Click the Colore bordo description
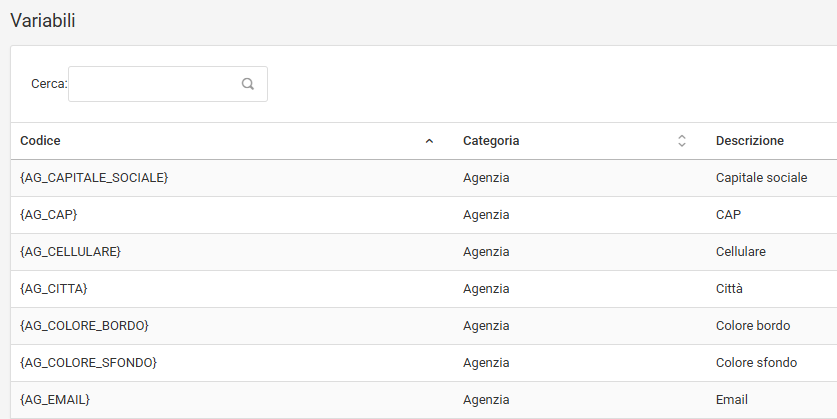This screenshot has width=837, height=419. tap(753, 326)
